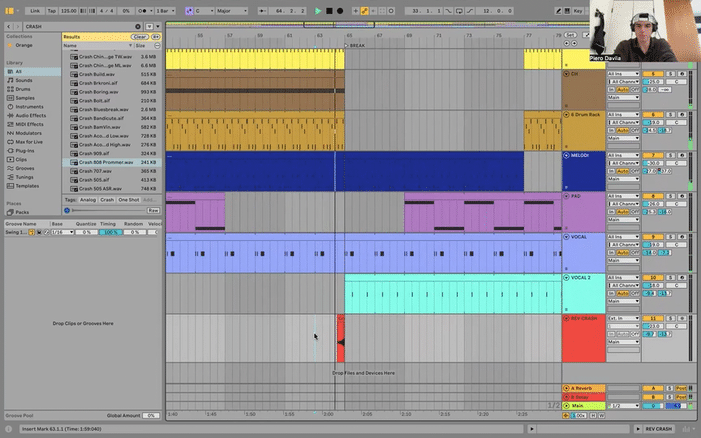Image resolution: width=701 pixels, height=438 pixels.
Task: Open the 1 Bar quantization dropdown
Action: 165,11
